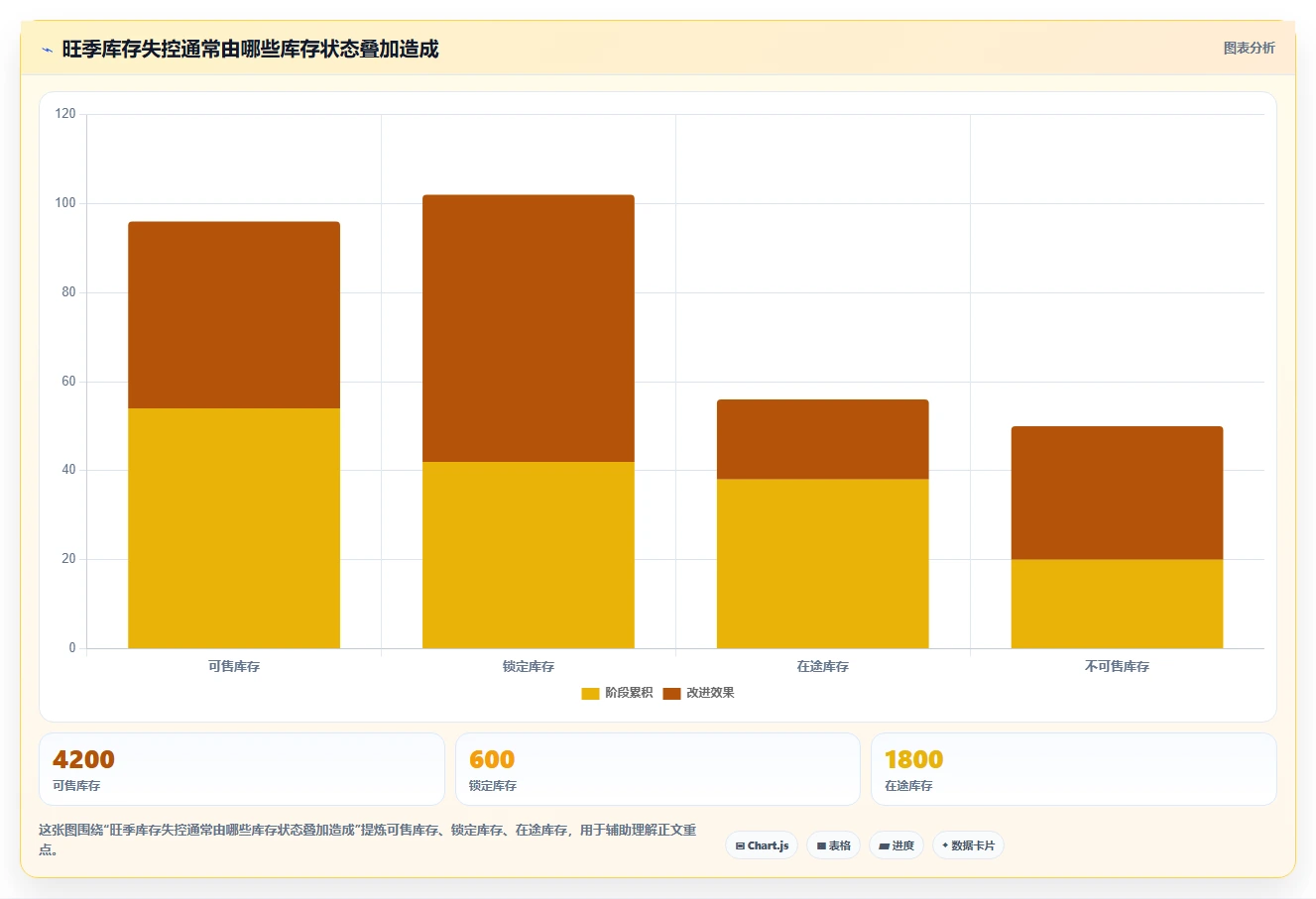Click the lightning icon beside the chart title

pos(47,50)
